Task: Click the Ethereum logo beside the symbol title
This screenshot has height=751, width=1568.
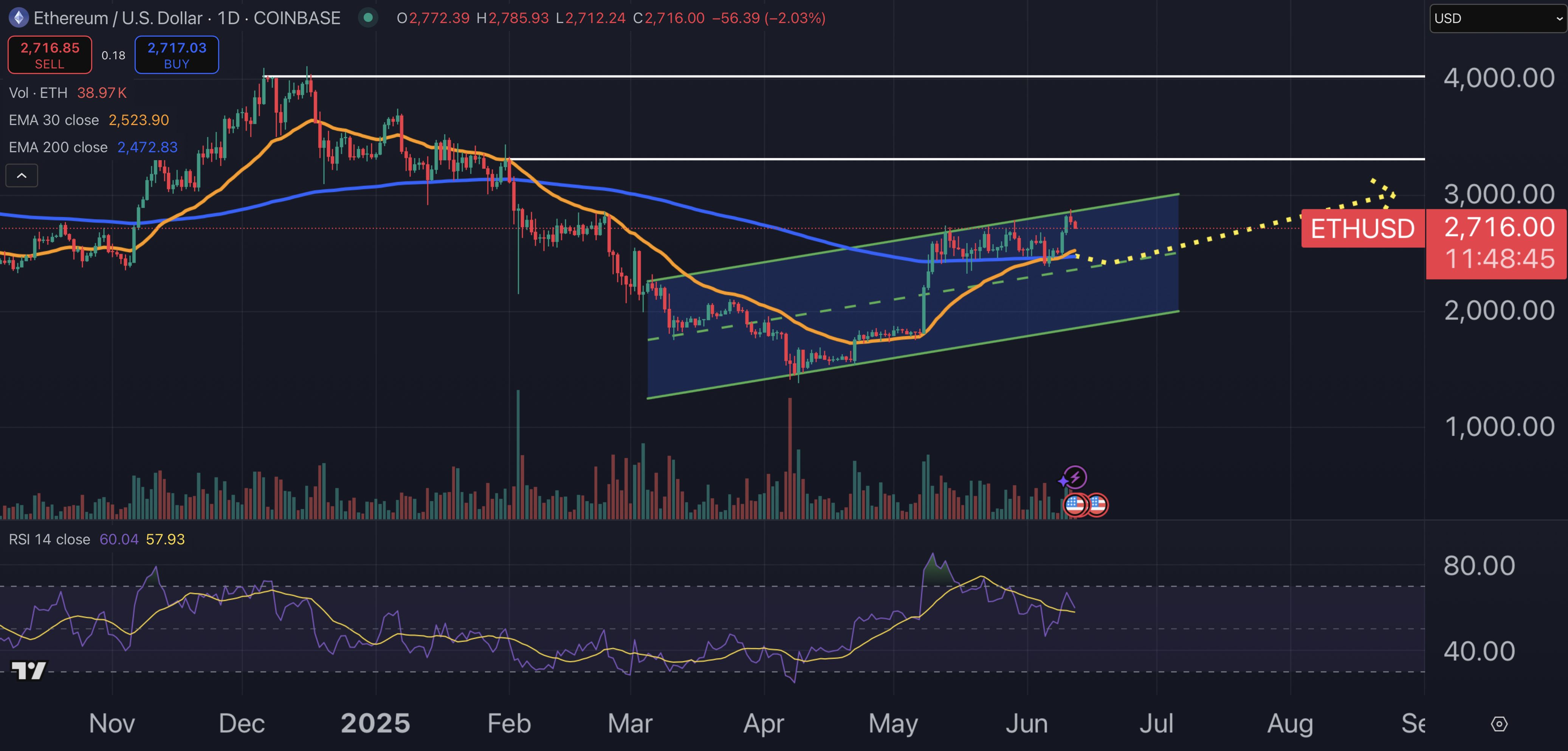Action: coord(18,18)
